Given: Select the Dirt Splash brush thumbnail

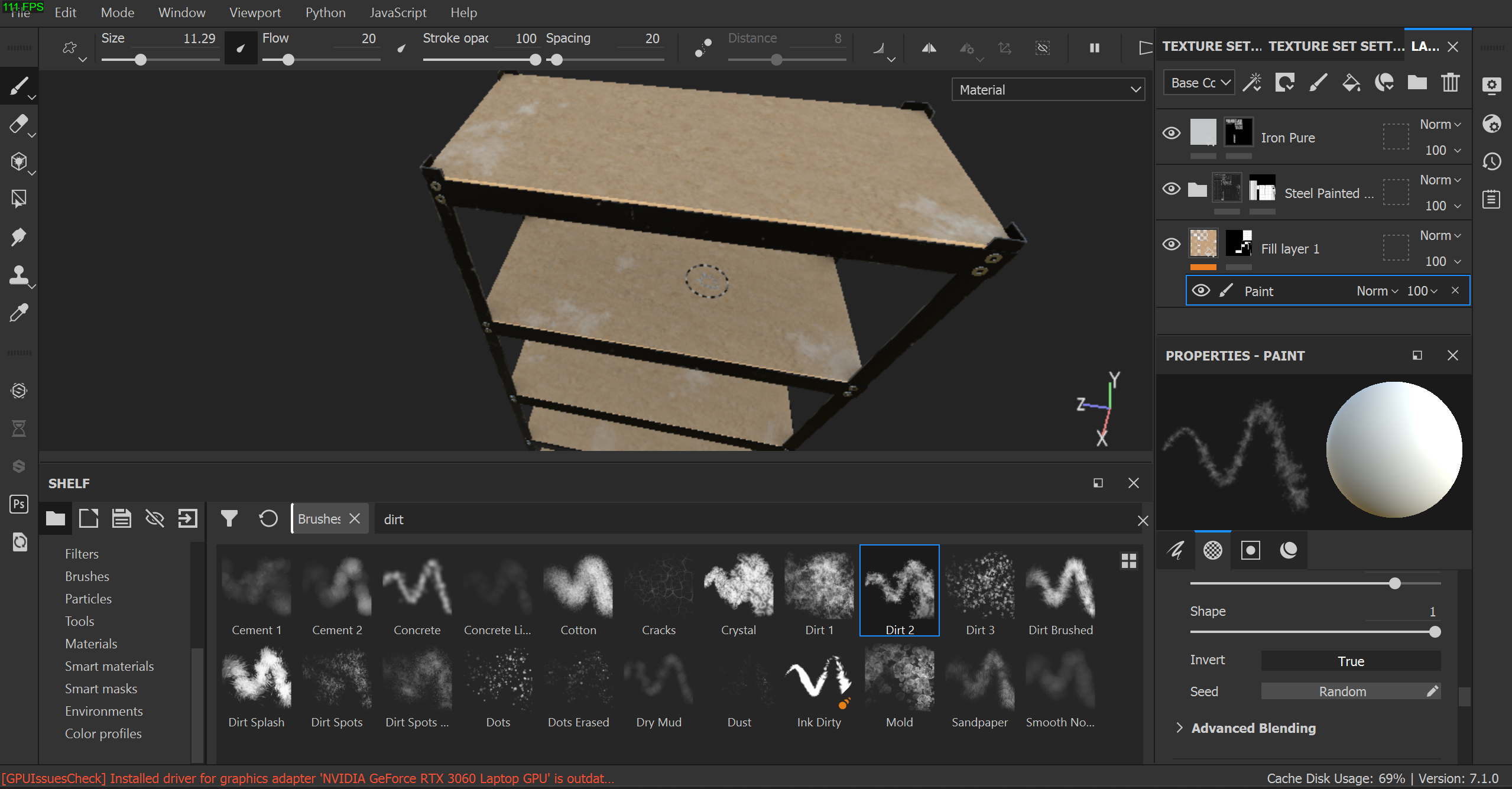Looking at the screenshot, I should pos(256,678).
